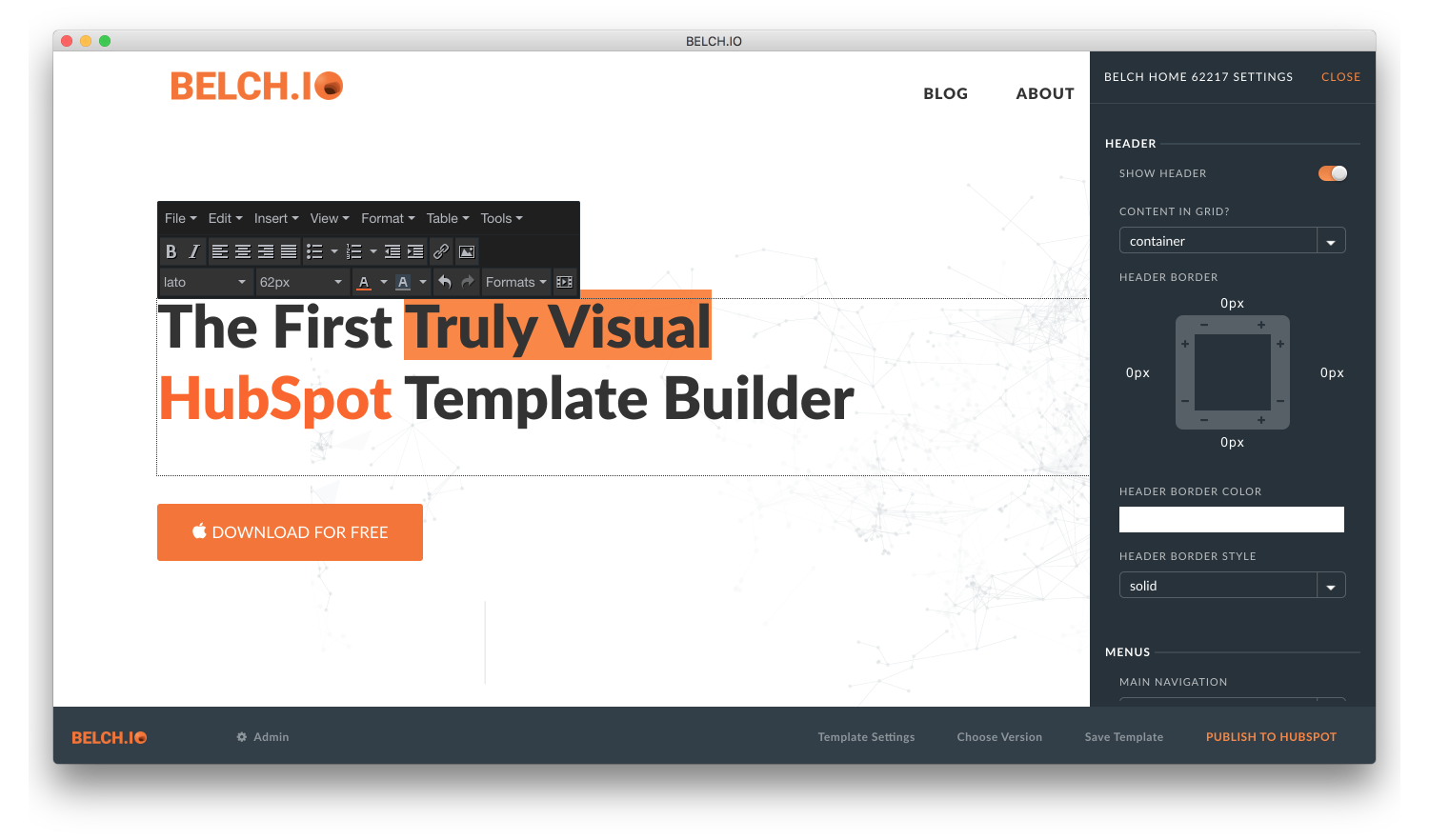This screenshot has width=1429, height=840.
Task: Increase top header border with the plus
Action: coord(1261,325)
